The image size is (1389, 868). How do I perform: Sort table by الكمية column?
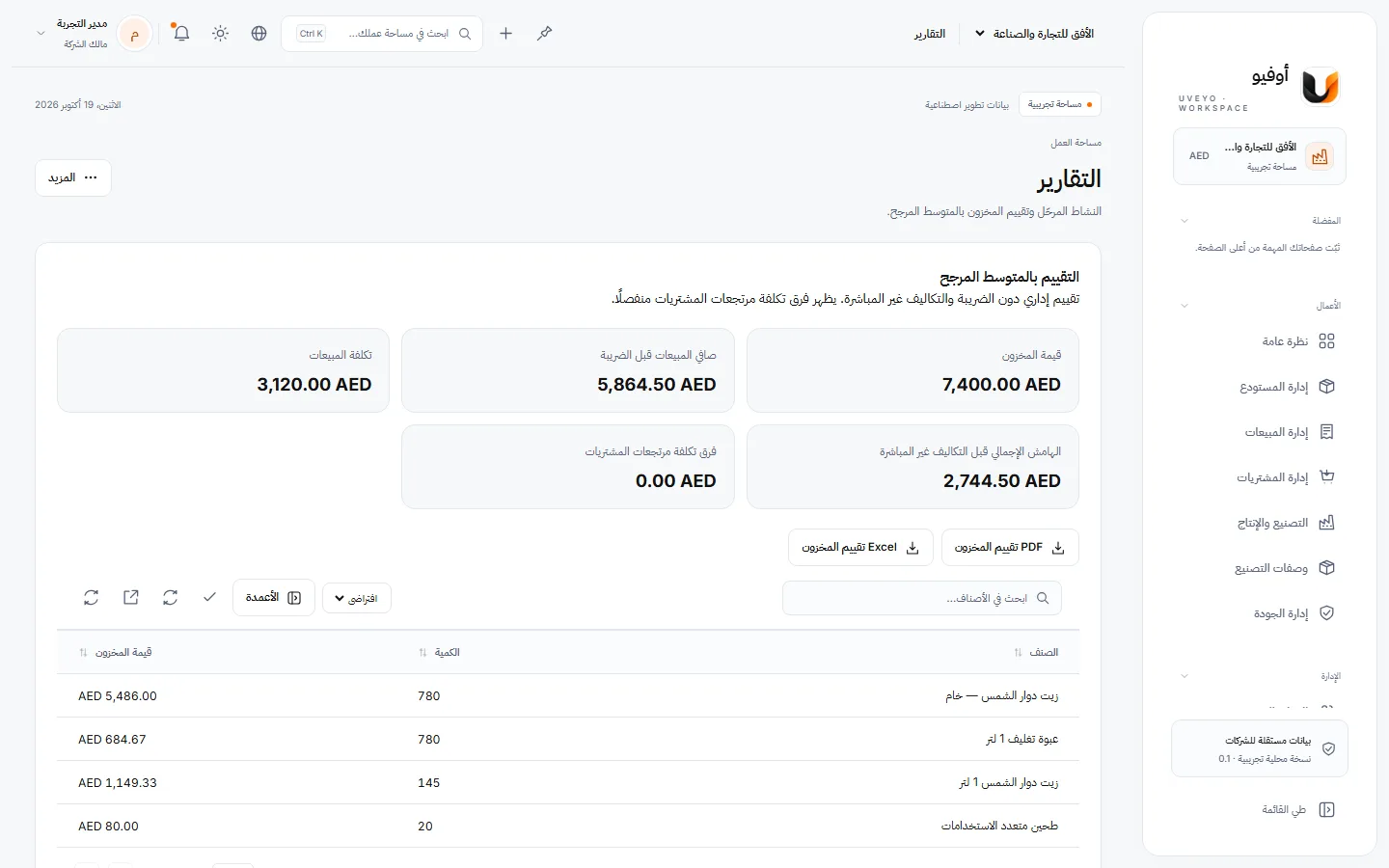click(439, 653)
